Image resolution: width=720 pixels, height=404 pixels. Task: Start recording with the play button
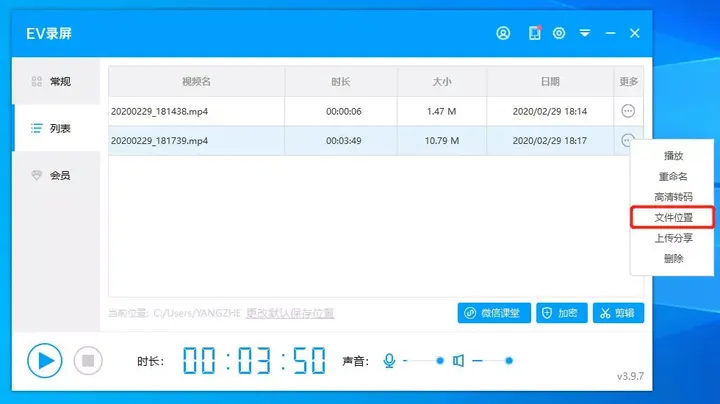(44, 360)
